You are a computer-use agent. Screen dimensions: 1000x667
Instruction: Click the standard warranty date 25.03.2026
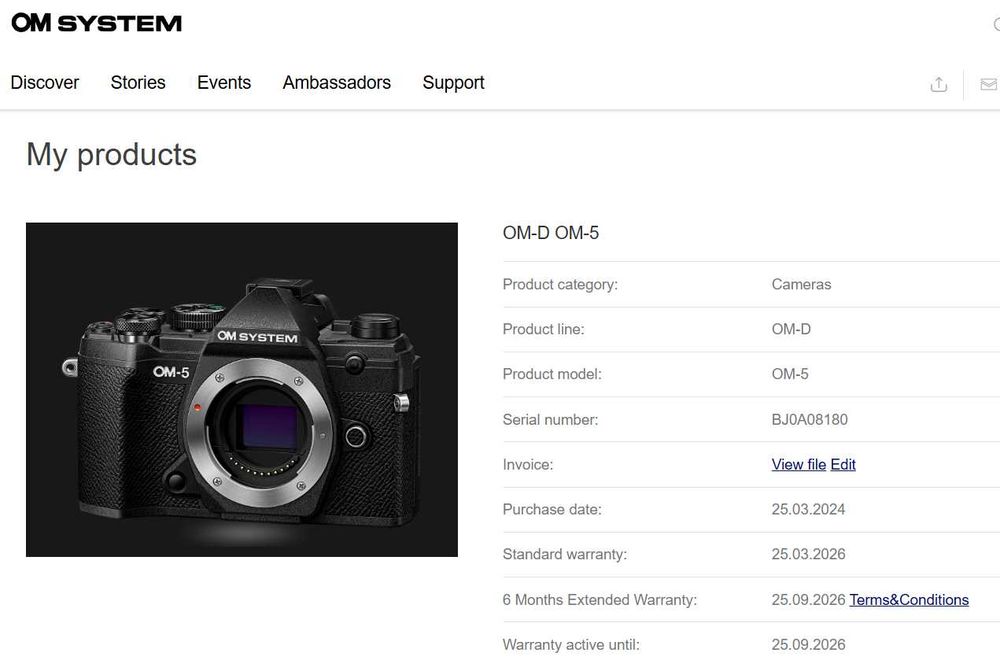(808, 554)
